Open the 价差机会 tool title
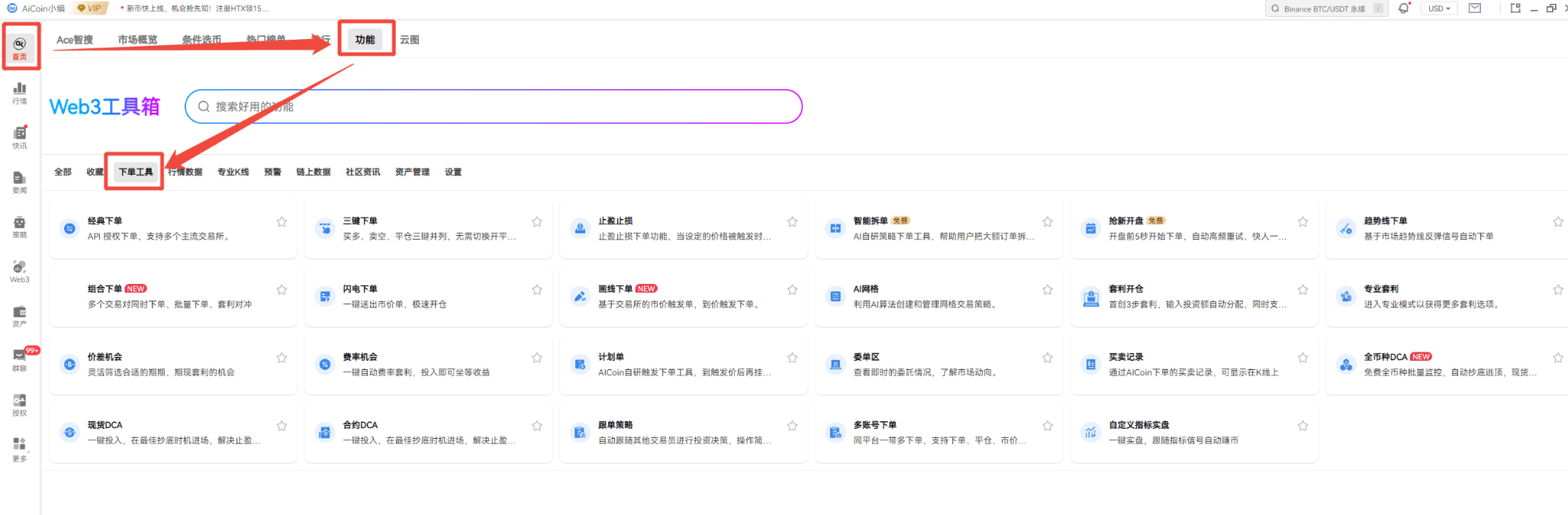The image size is (1568, 515). click(x=105, y=357)
